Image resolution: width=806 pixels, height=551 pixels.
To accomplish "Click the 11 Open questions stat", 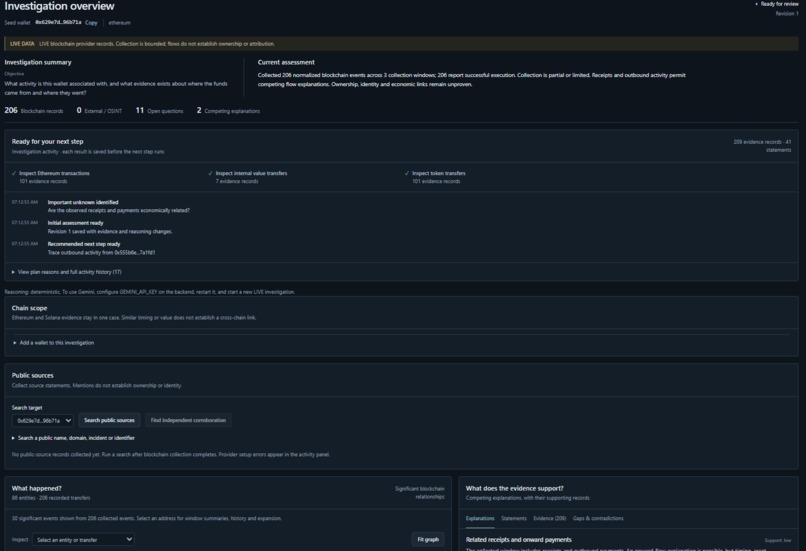I will click(159, 111).
